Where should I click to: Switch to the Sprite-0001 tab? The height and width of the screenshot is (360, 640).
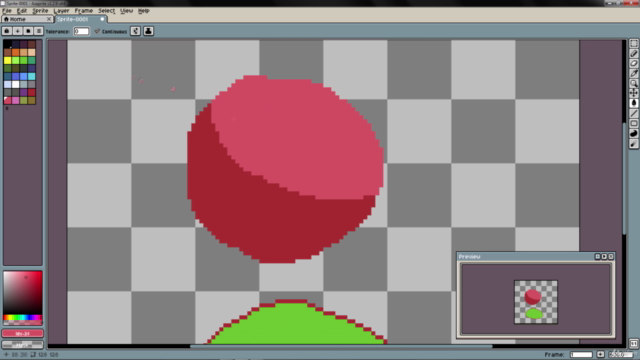[x=81, y=19]
